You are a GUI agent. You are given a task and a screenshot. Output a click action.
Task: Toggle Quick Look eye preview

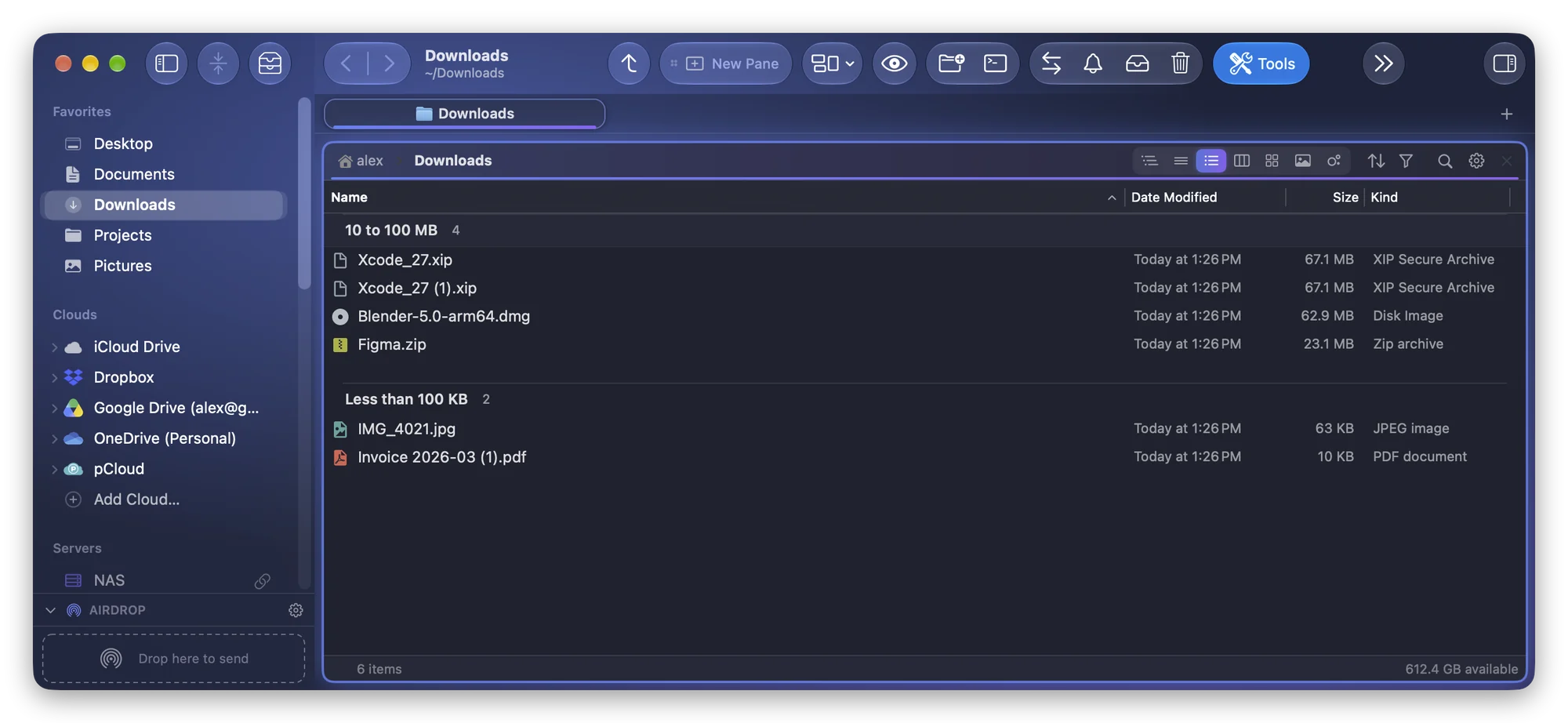coord(895,64)
